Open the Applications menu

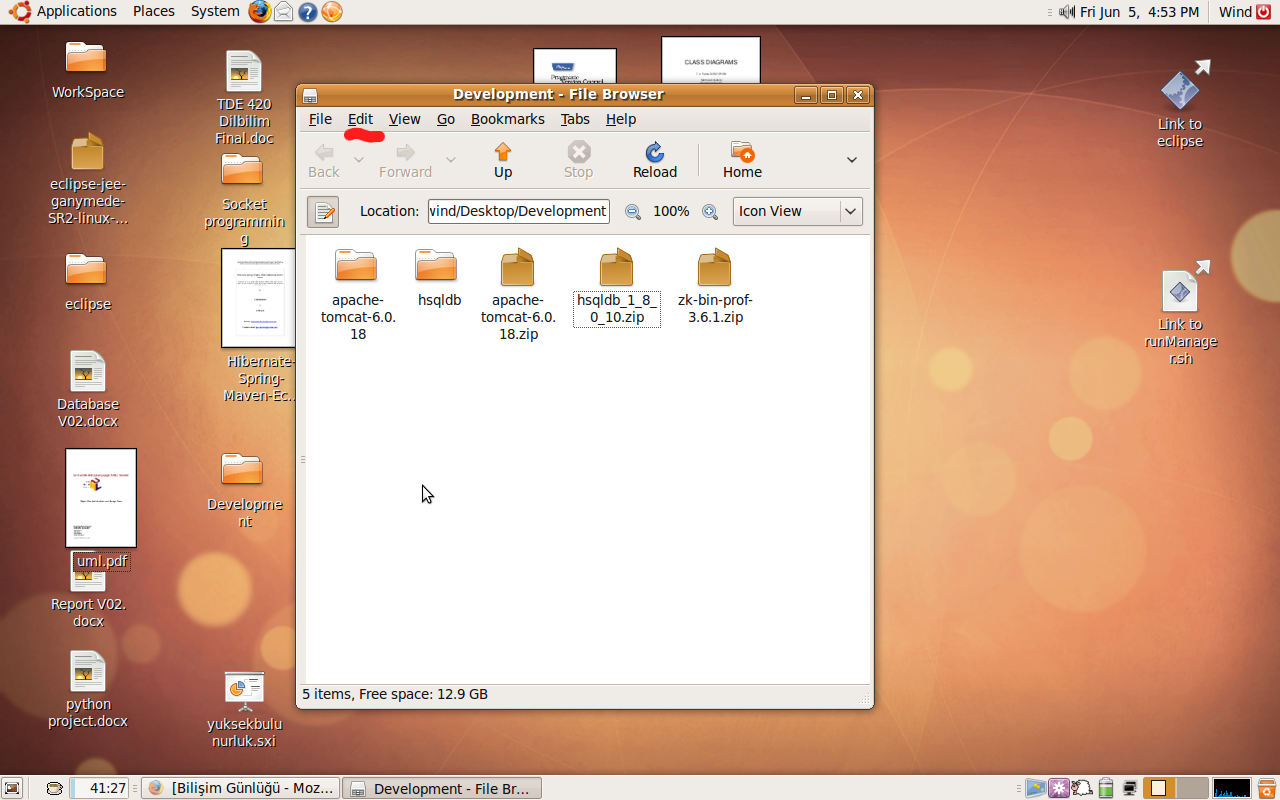click(x=65, y=11)
